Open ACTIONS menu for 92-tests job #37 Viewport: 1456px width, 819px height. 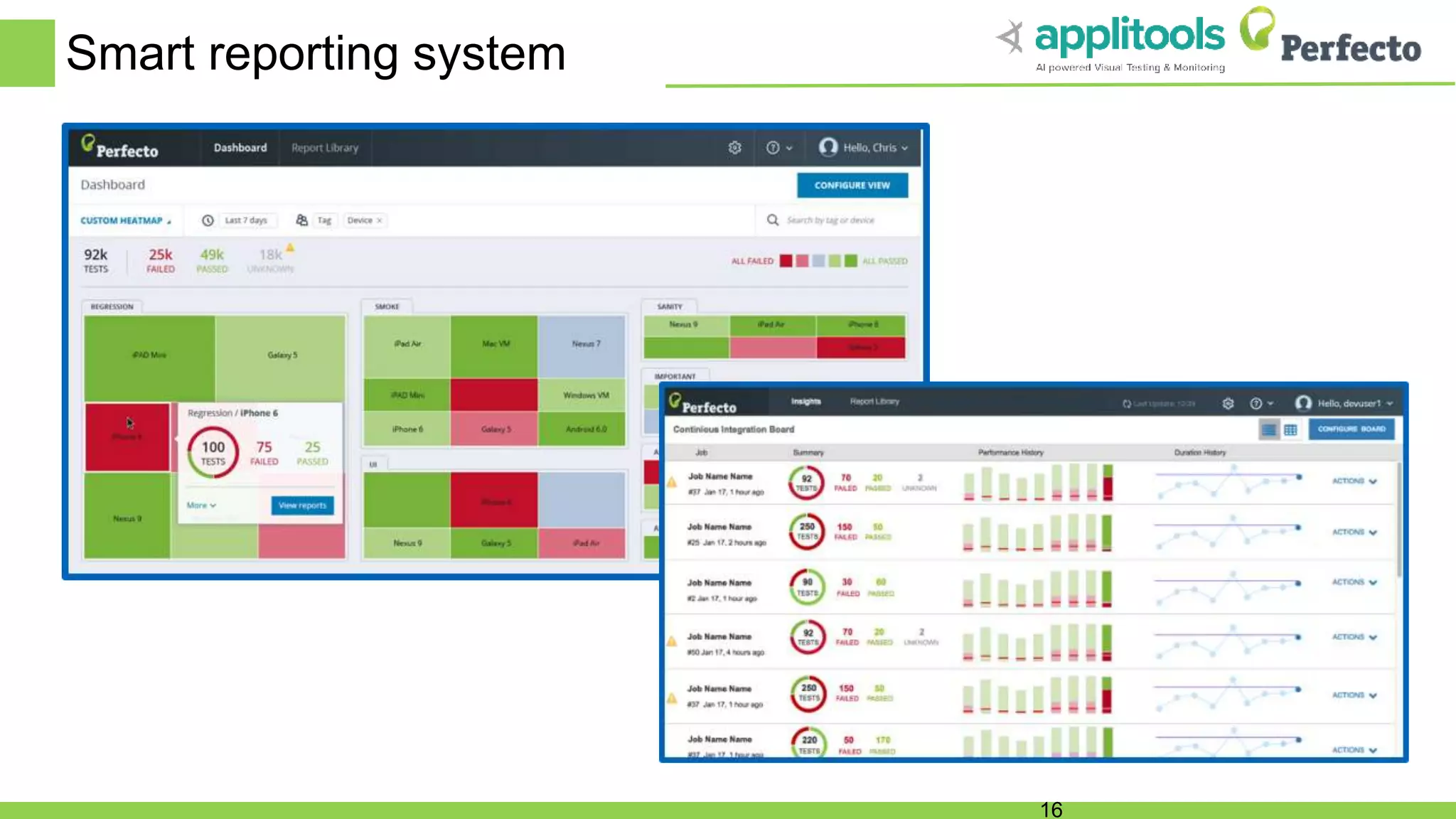pos(1354,481)
